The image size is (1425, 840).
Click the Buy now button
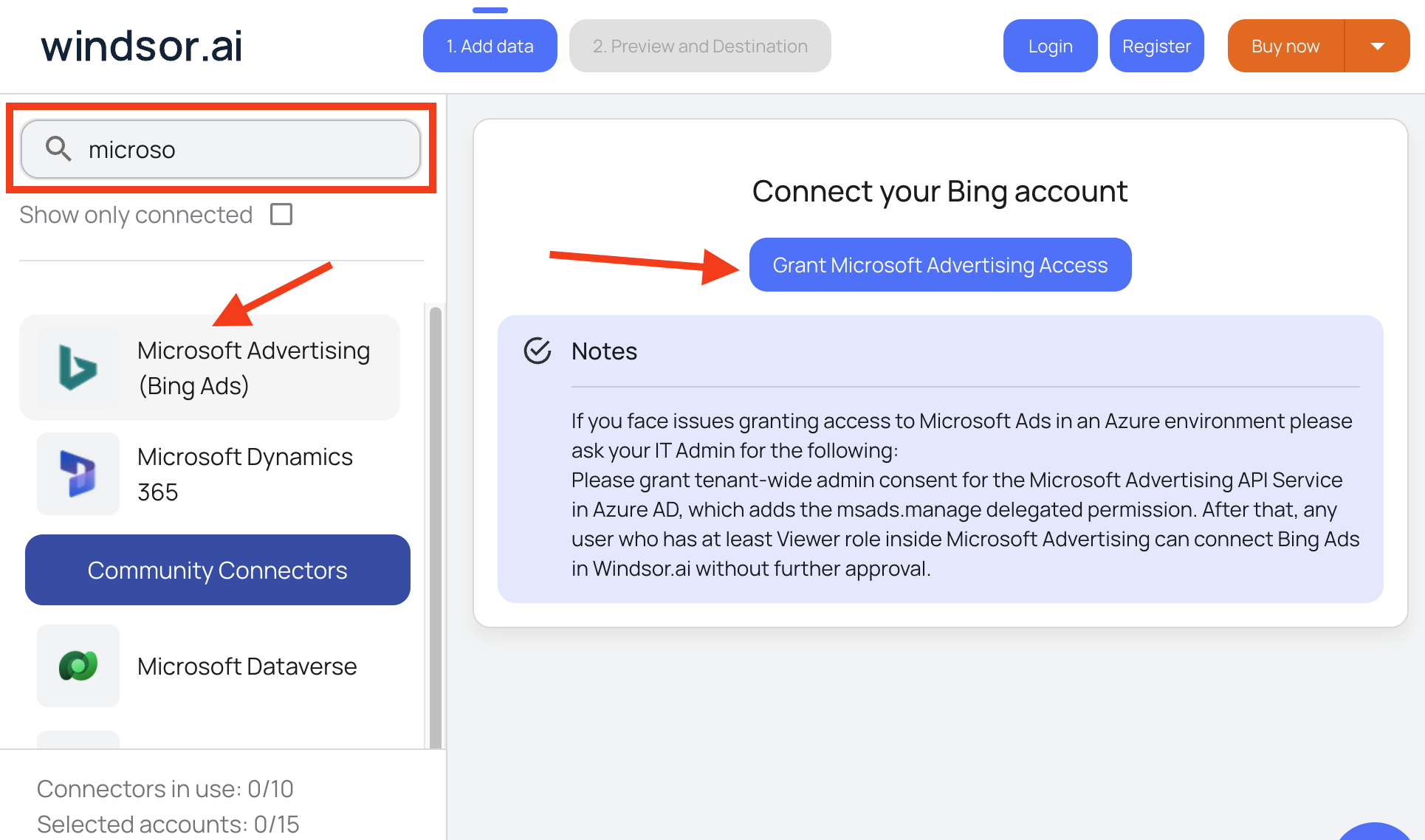pyautogui.click(x=1285, y=46)
